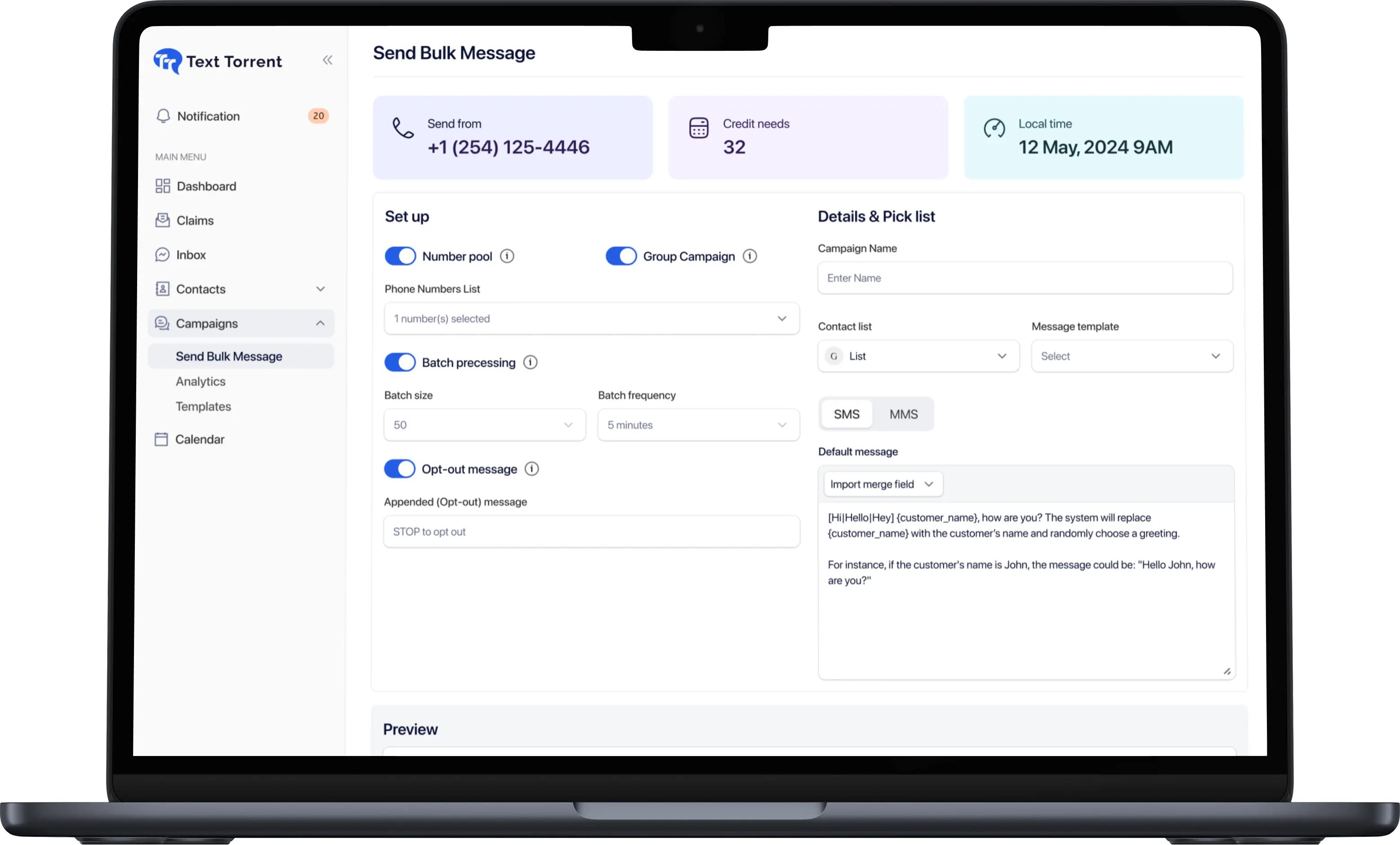Disable the Number pool toggle

400,256
